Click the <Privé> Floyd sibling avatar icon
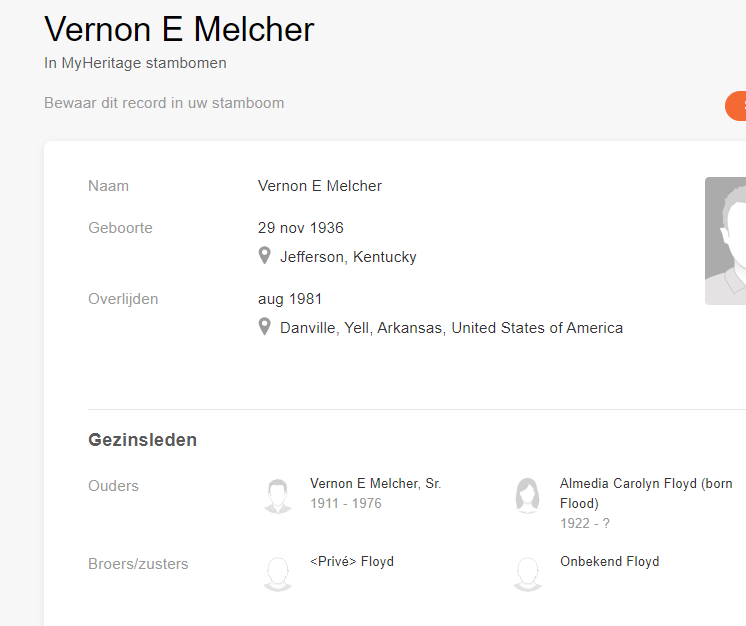Viewport: 746px width, 626px height. (x=278, y=573)
